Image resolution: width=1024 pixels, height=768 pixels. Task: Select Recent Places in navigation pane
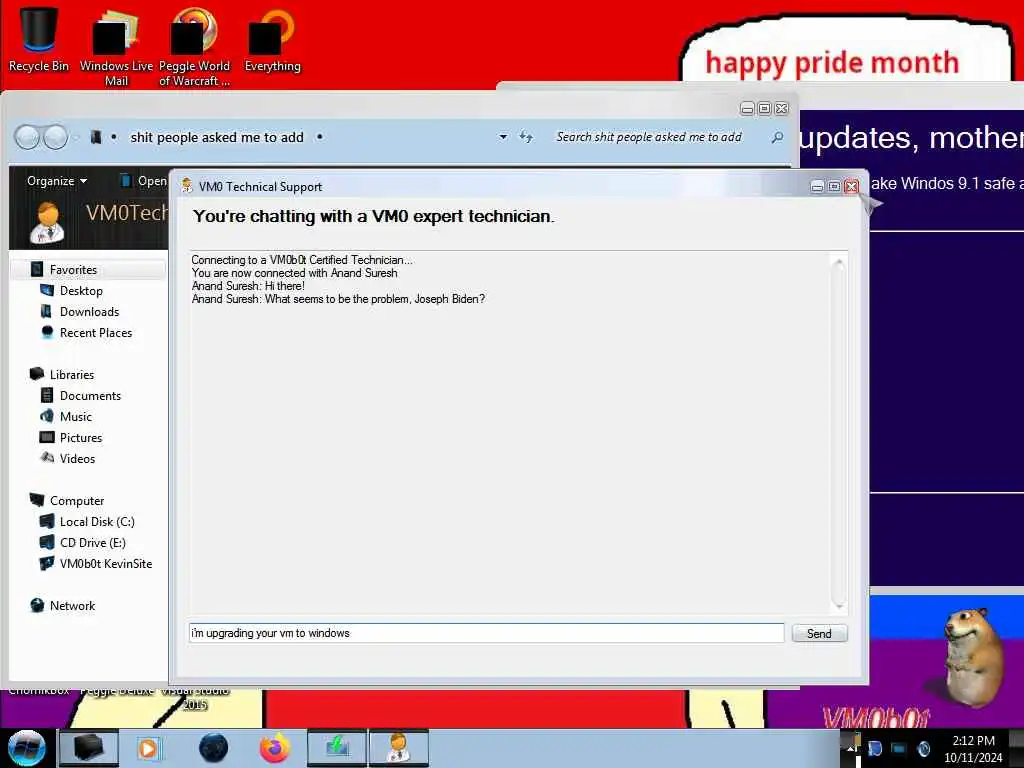tap(96, 332)
